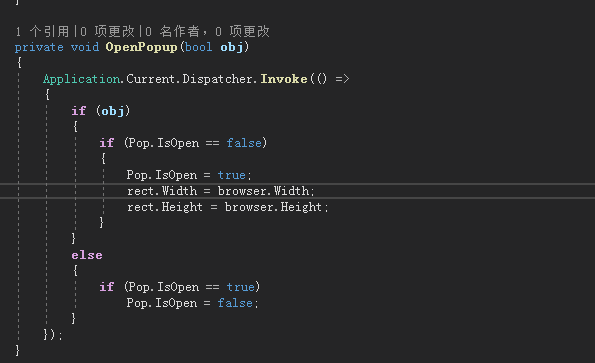The image size is (595, 363).
Task: Place the cursor on the closing '});' of the Invoke lambda
Action: pyautogui.click(x=53, y=335)
